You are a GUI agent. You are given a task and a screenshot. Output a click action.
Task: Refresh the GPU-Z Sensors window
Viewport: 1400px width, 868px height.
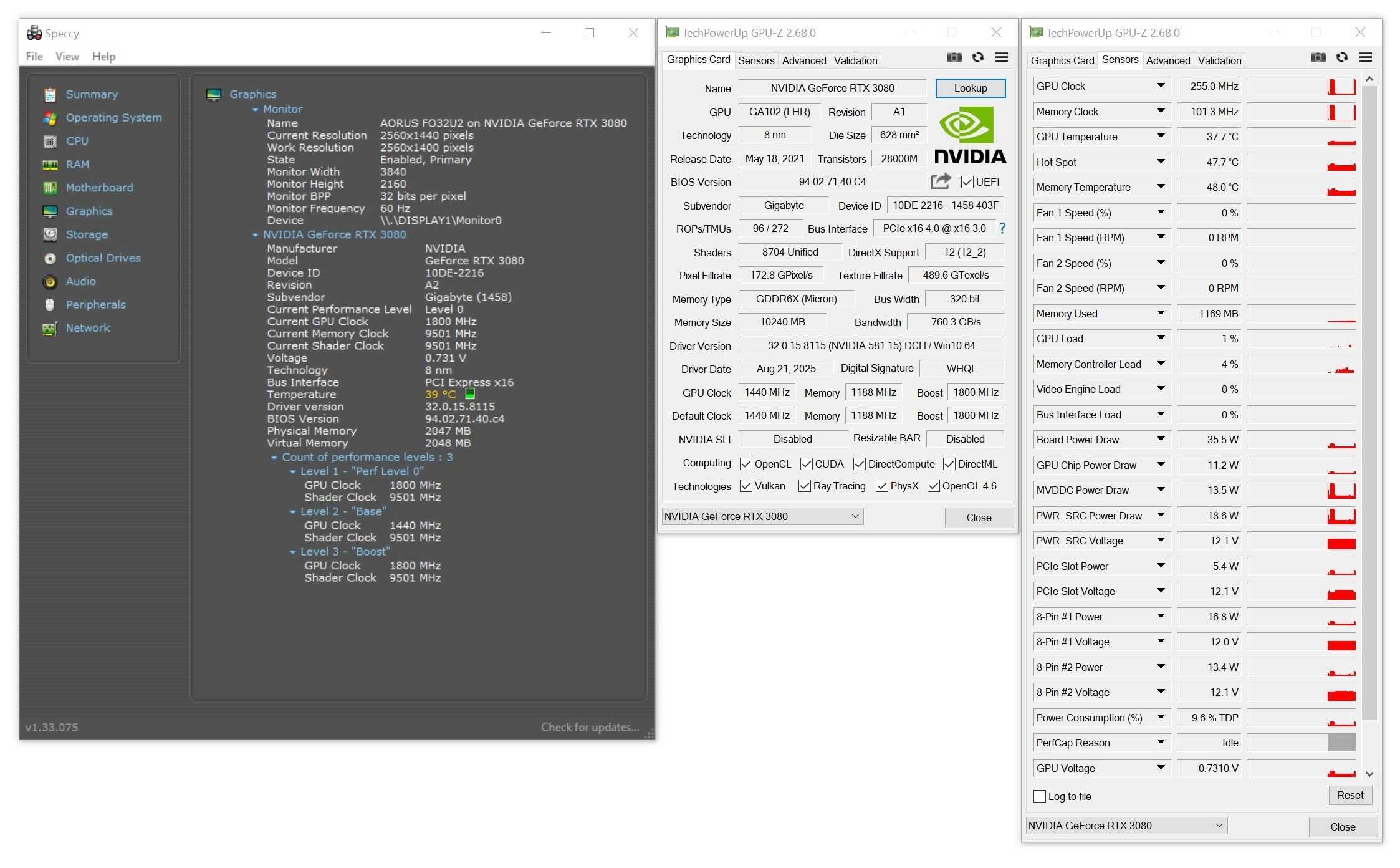1342,57
